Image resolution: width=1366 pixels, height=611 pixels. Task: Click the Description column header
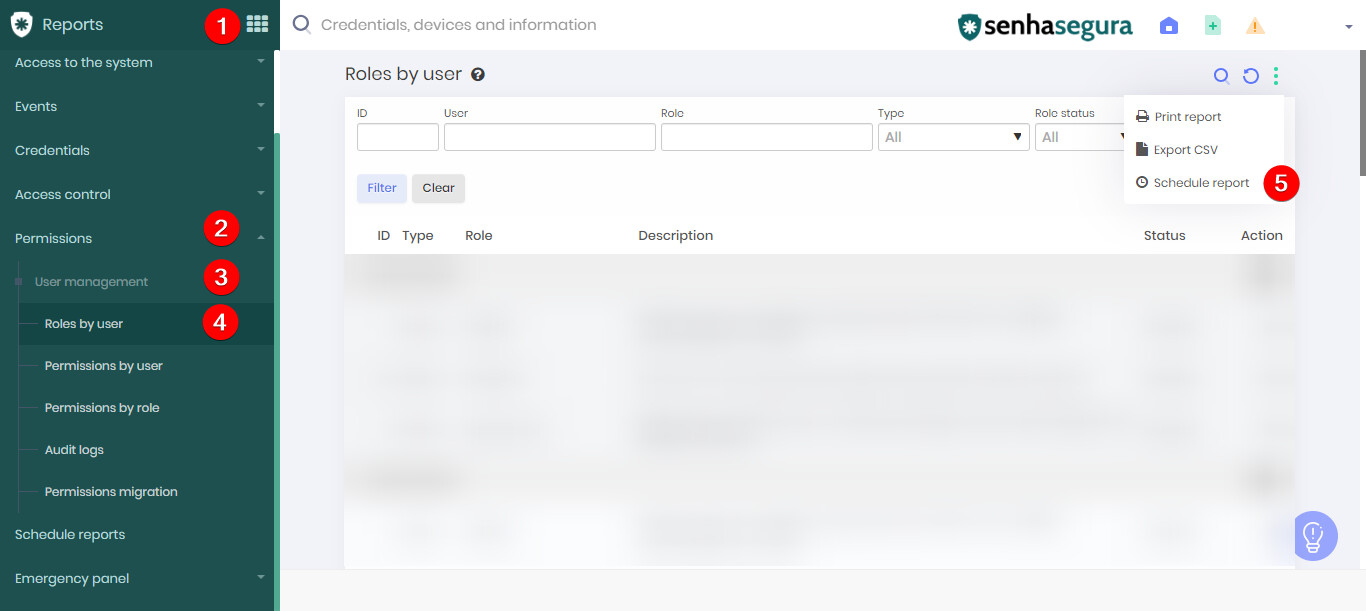676,236
